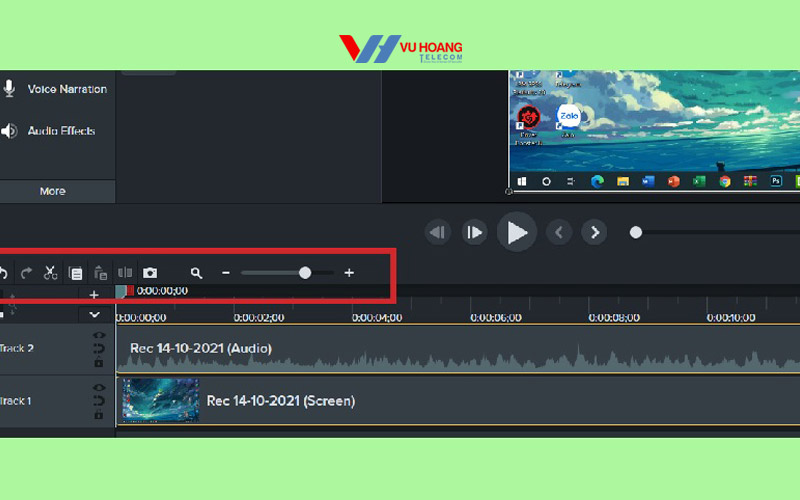Toggle the magnetic track icon on Track 2

pyautogui.click(x=98, y=349)
